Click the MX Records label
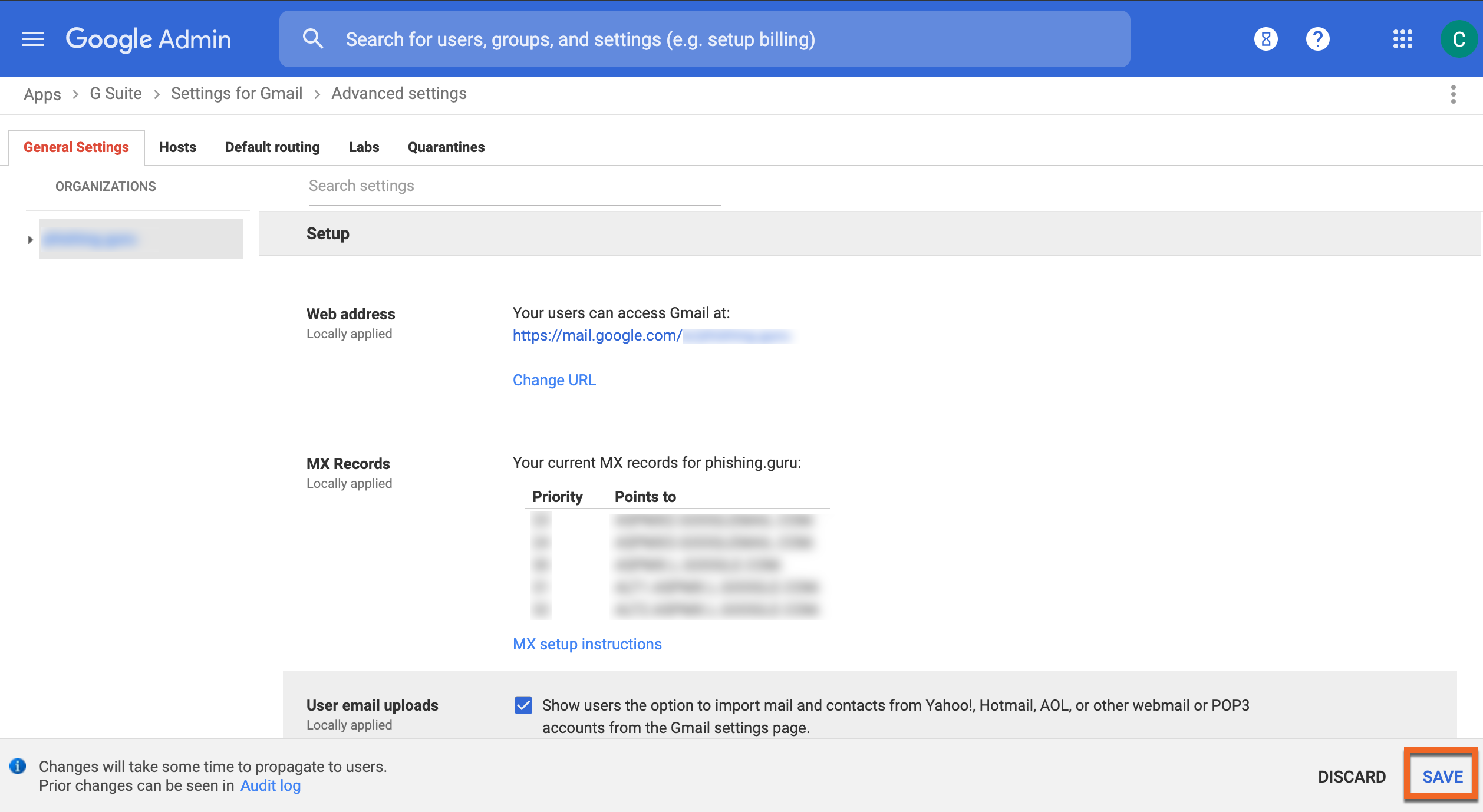The height and width of the screenshot is (812, 1483). 348,464
